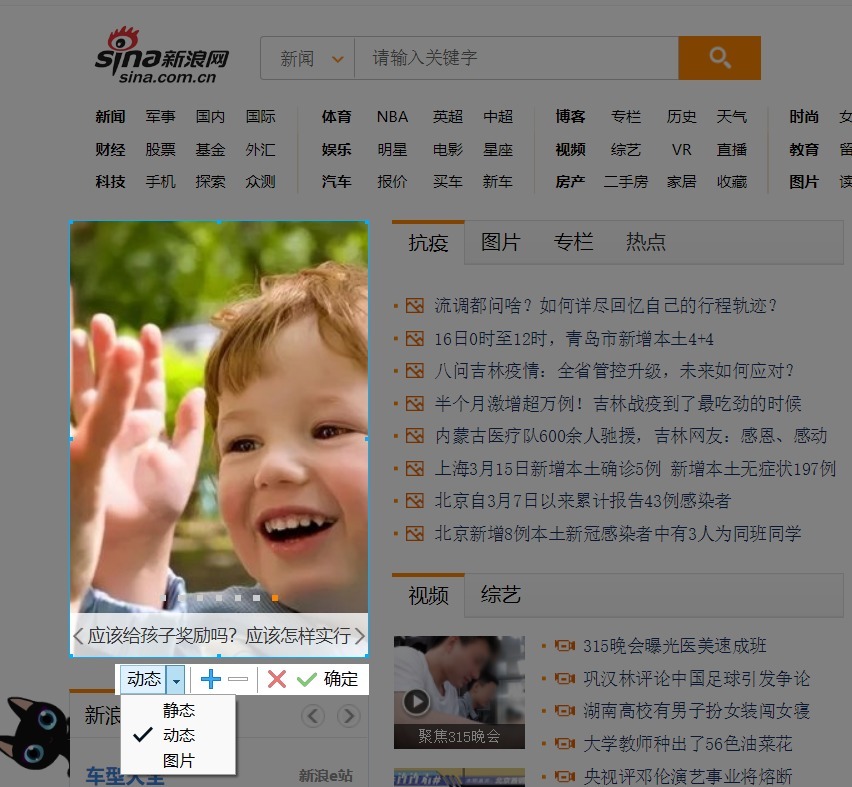
Task: Click the orange search magnifier button
Action: 719,58
